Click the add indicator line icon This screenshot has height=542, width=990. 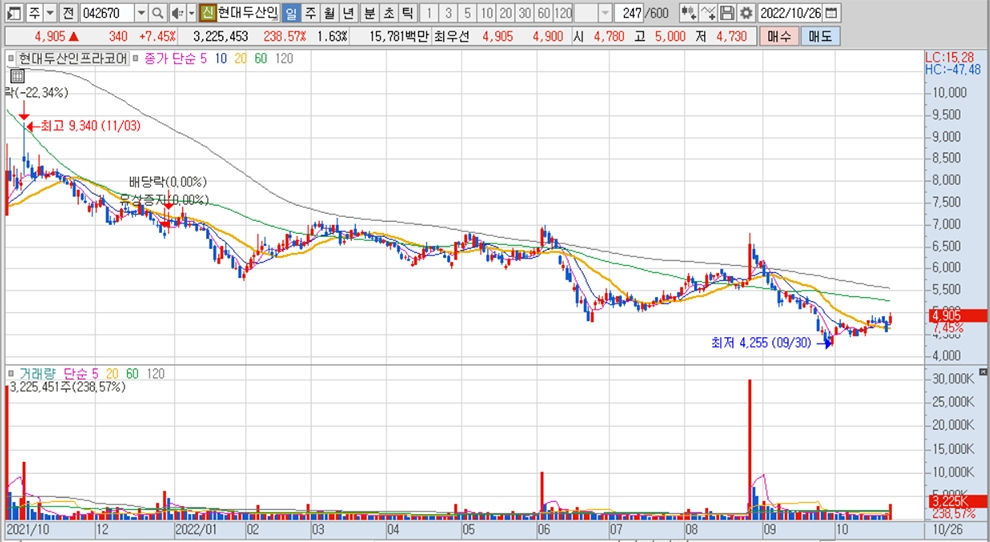708,13
